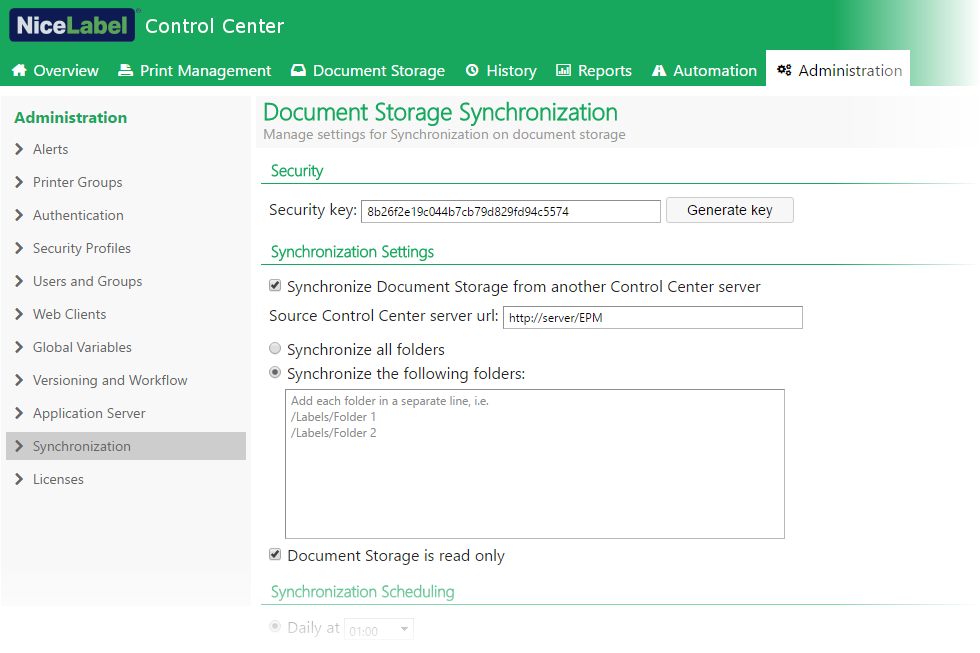Toggle Synchronize Document Storage from another server checkbox

[x=275, y=286]
